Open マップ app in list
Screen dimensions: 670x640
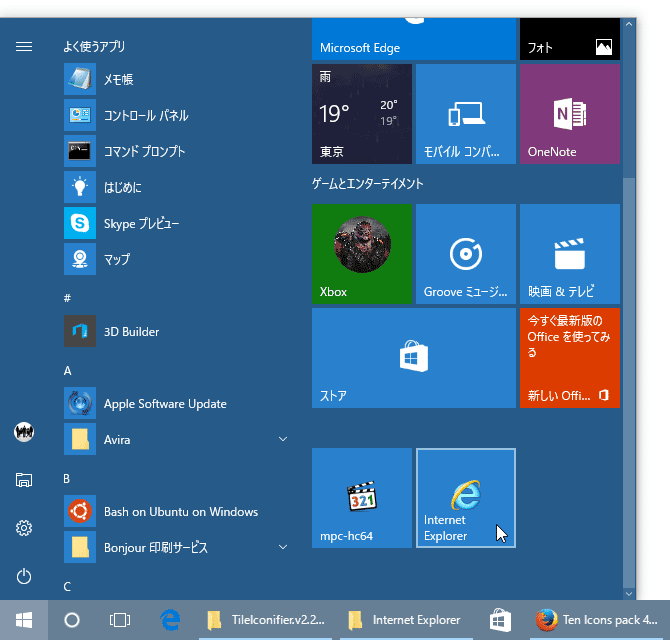click(176, 259)
